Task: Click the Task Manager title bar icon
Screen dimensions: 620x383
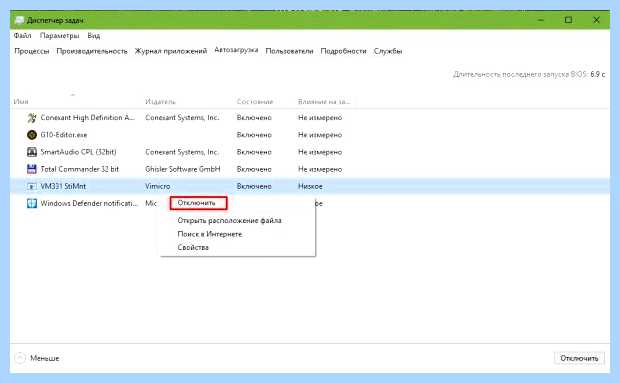Action: (19, 20)
